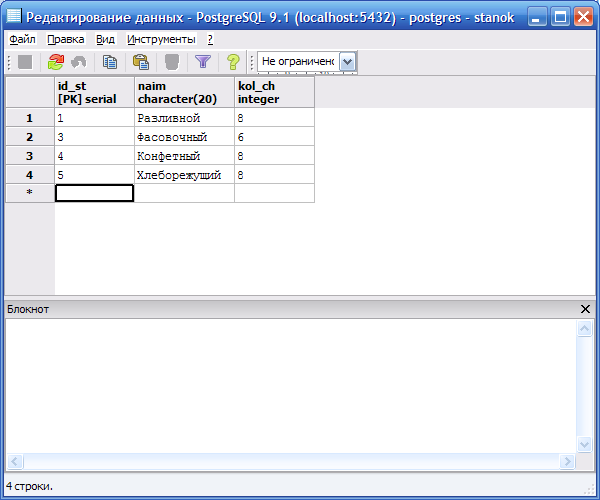Image resolution: width=600 pixels, height=500 pixels.
Task: Click the grid's blank top-left corner cell
Action: (x=30, y=92)
